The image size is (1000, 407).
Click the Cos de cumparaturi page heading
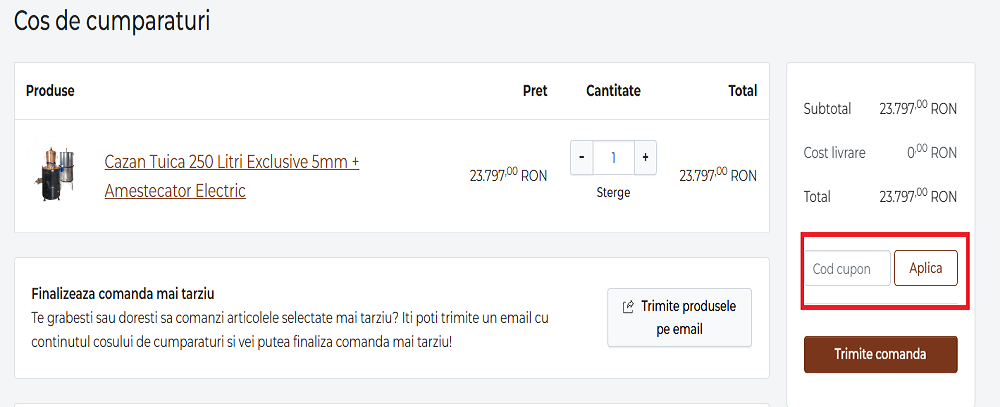112,22
